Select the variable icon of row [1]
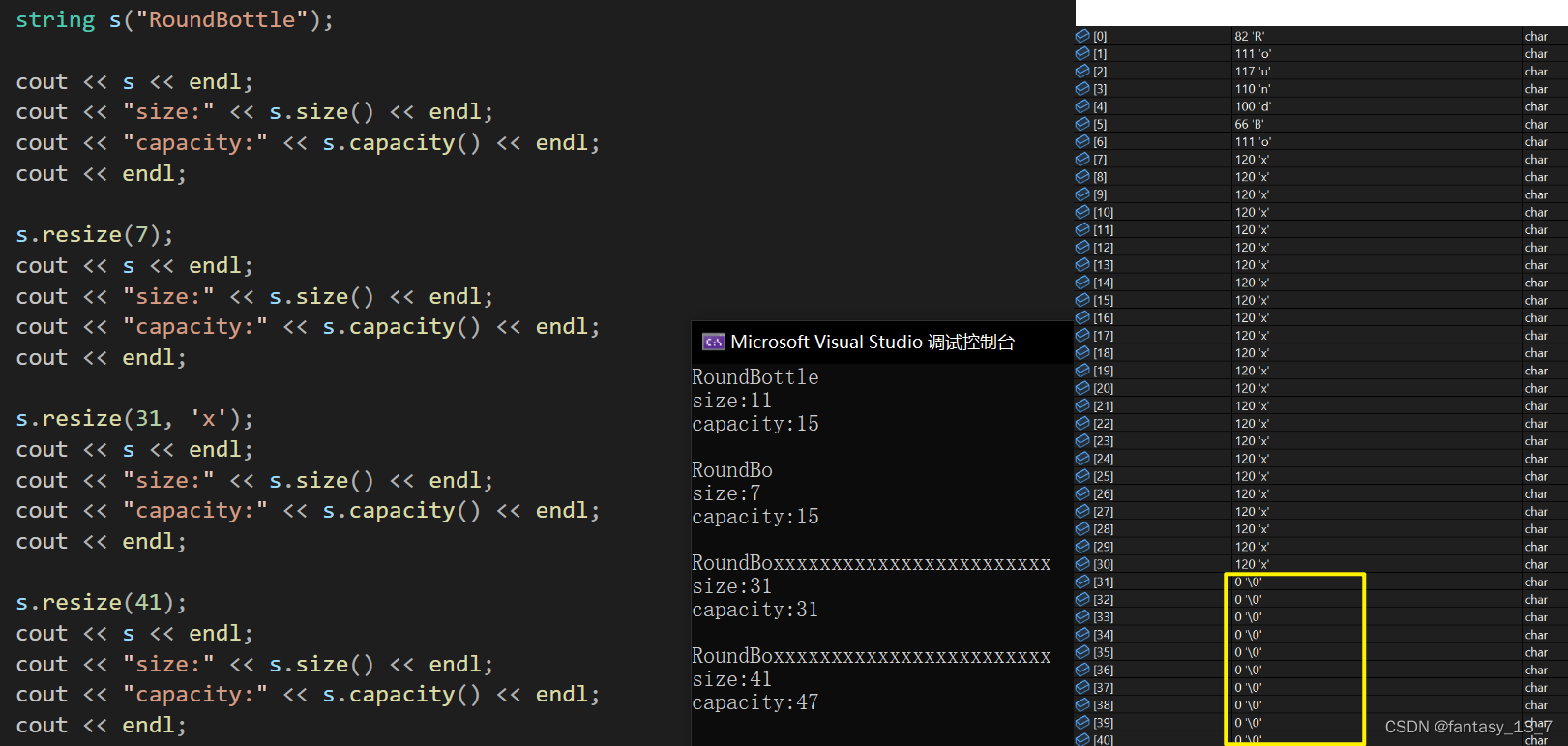Viewport: 1568px width, 746px height. tap(1082, 53)
